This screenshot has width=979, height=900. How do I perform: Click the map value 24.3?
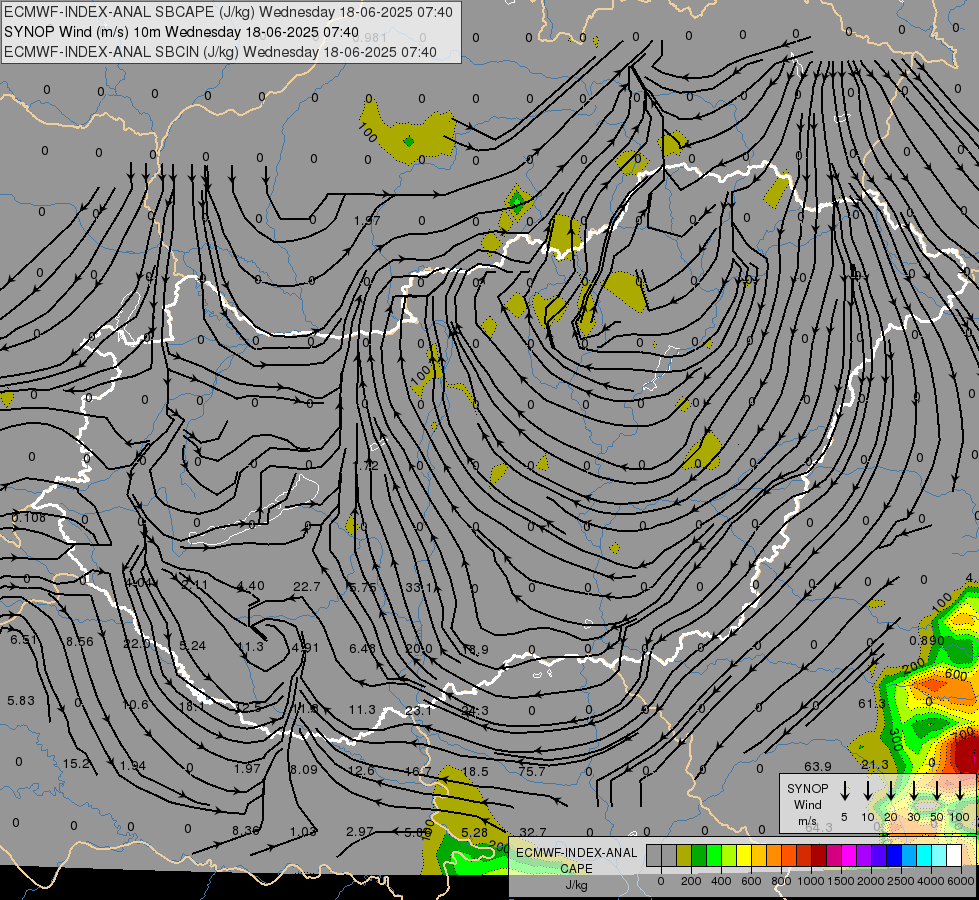tap(475, 711)
